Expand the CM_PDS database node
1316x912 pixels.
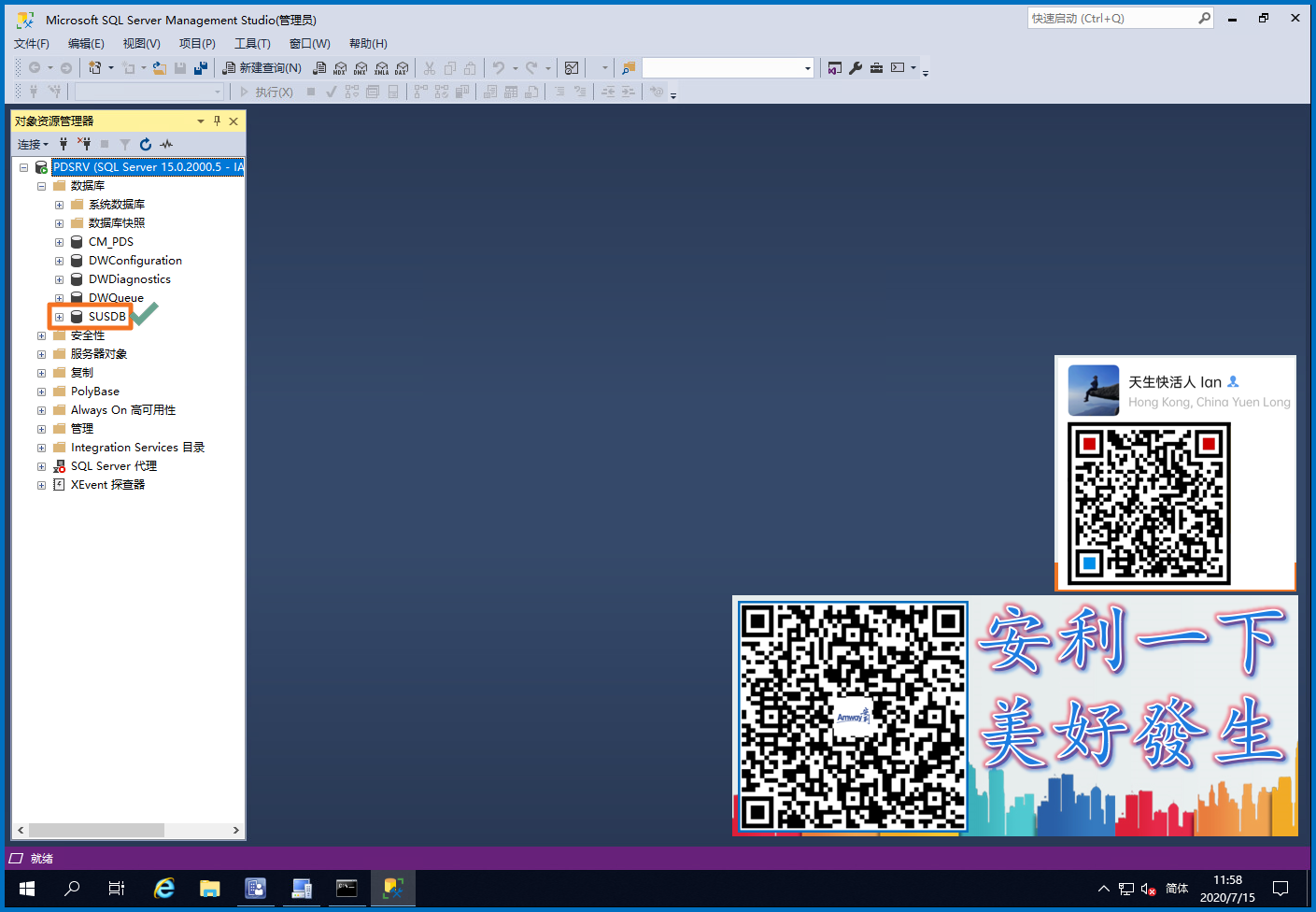point(59,242)
